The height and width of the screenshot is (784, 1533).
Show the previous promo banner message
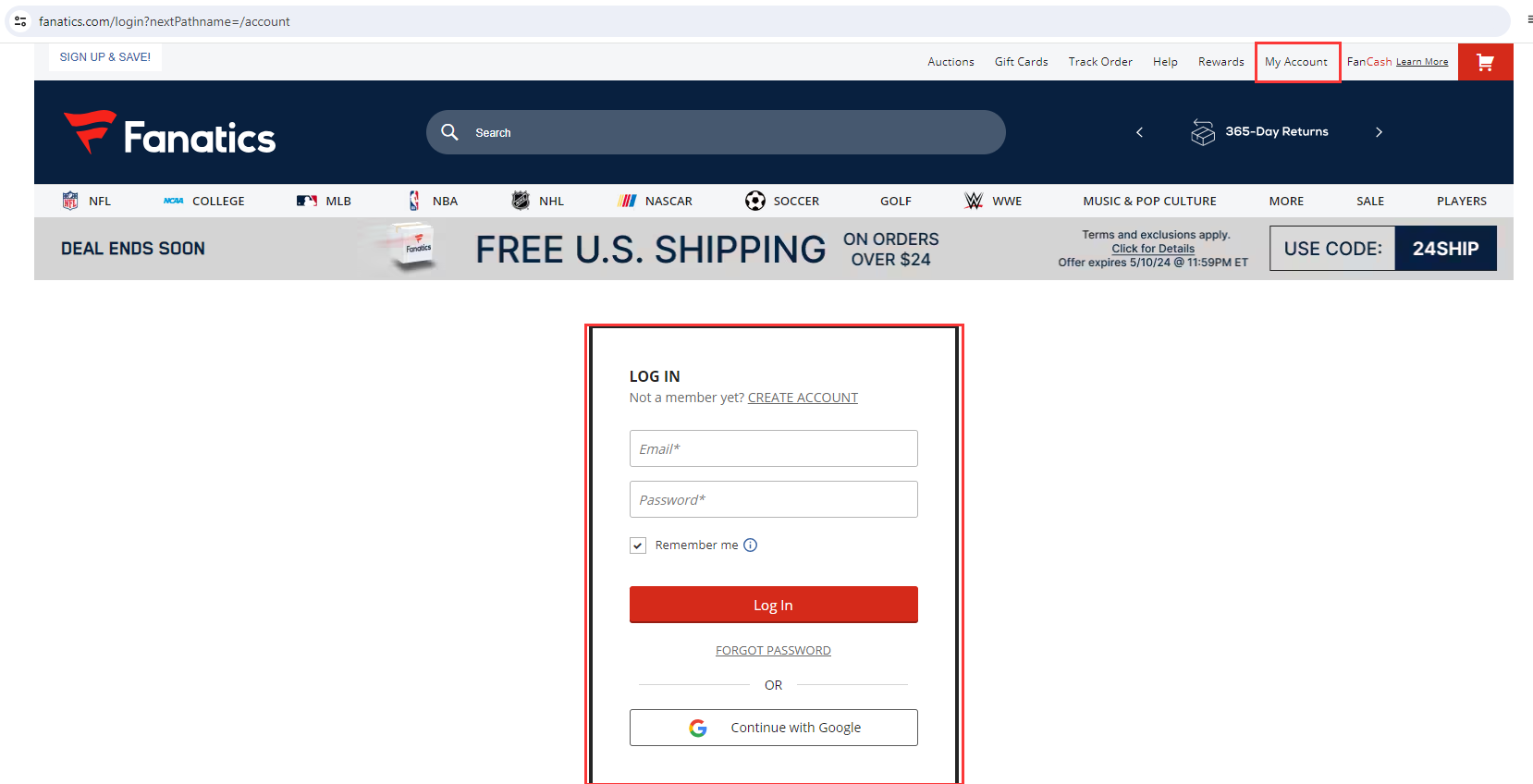1139,132
